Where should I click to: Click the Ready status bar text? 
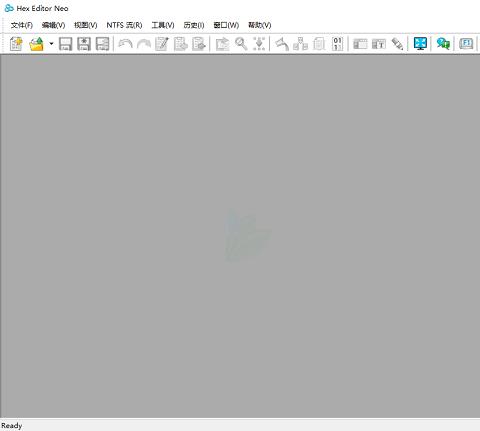pos(12,426)
